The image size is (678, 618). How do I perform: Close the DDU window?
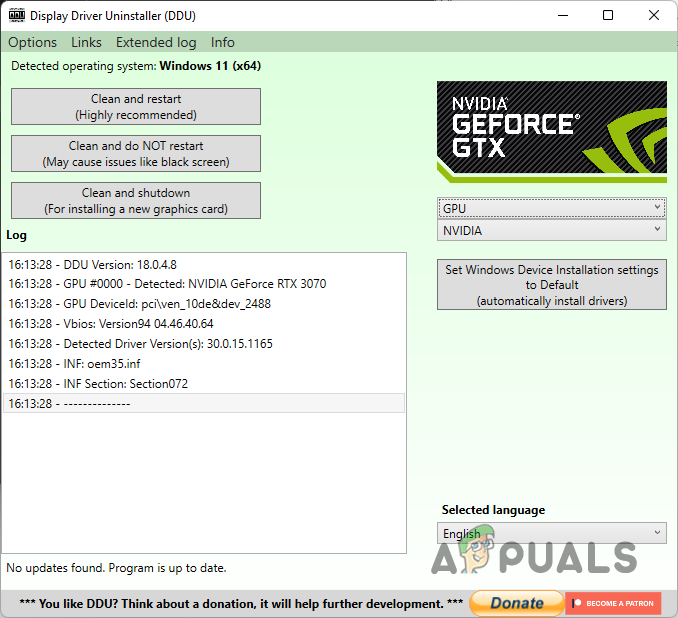(654, 16)
